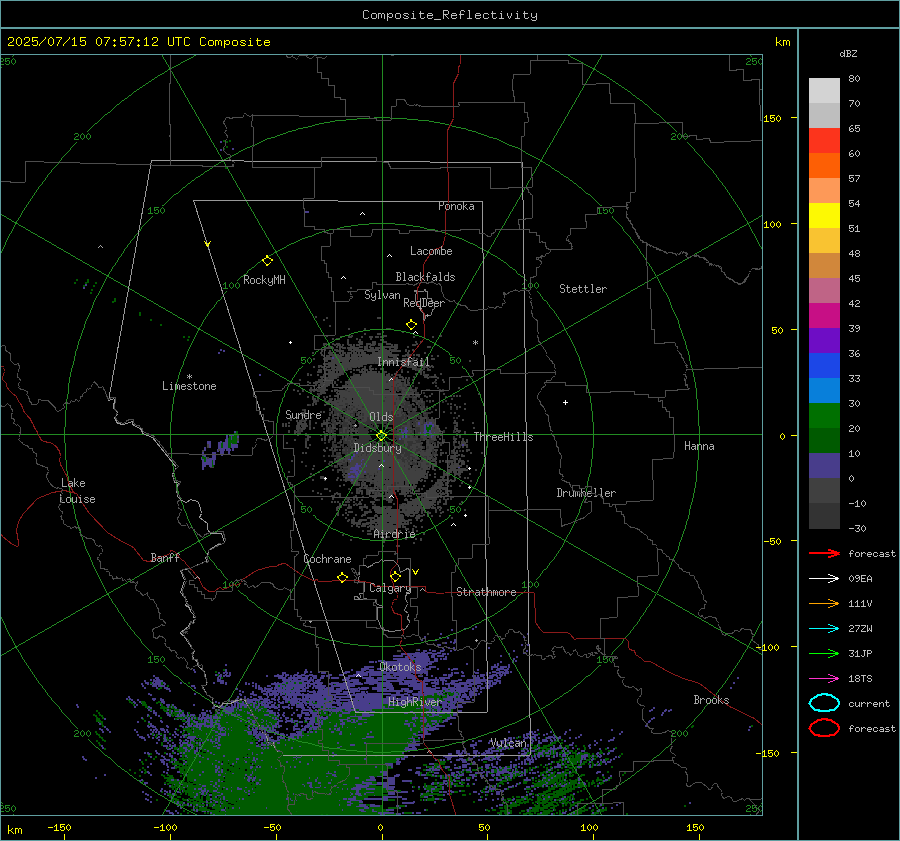Click the Sundre label
This screenshot has height=841, width=900.
(x=303, y=414)
